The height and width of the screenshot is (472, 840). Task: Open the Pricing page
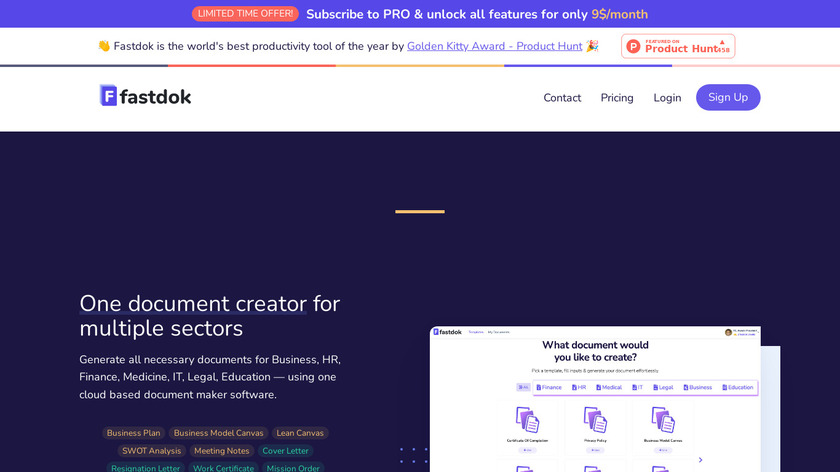coord(617,98)
